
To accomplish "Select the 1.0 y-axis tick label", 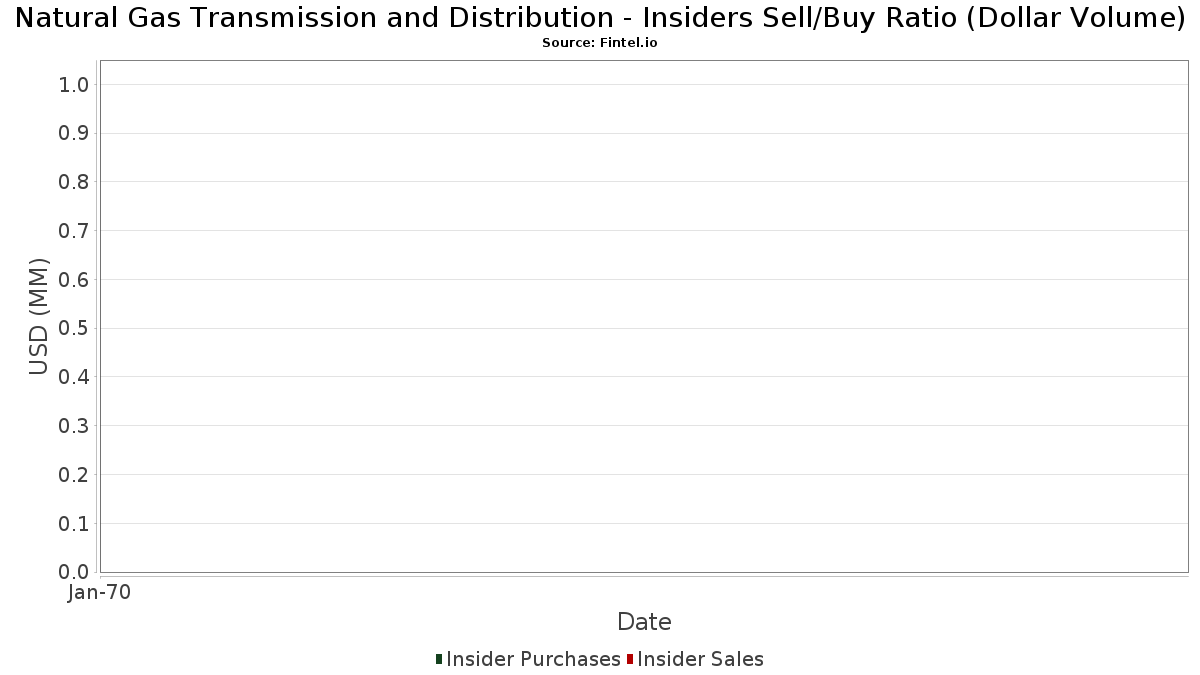I will coord(75,85).
